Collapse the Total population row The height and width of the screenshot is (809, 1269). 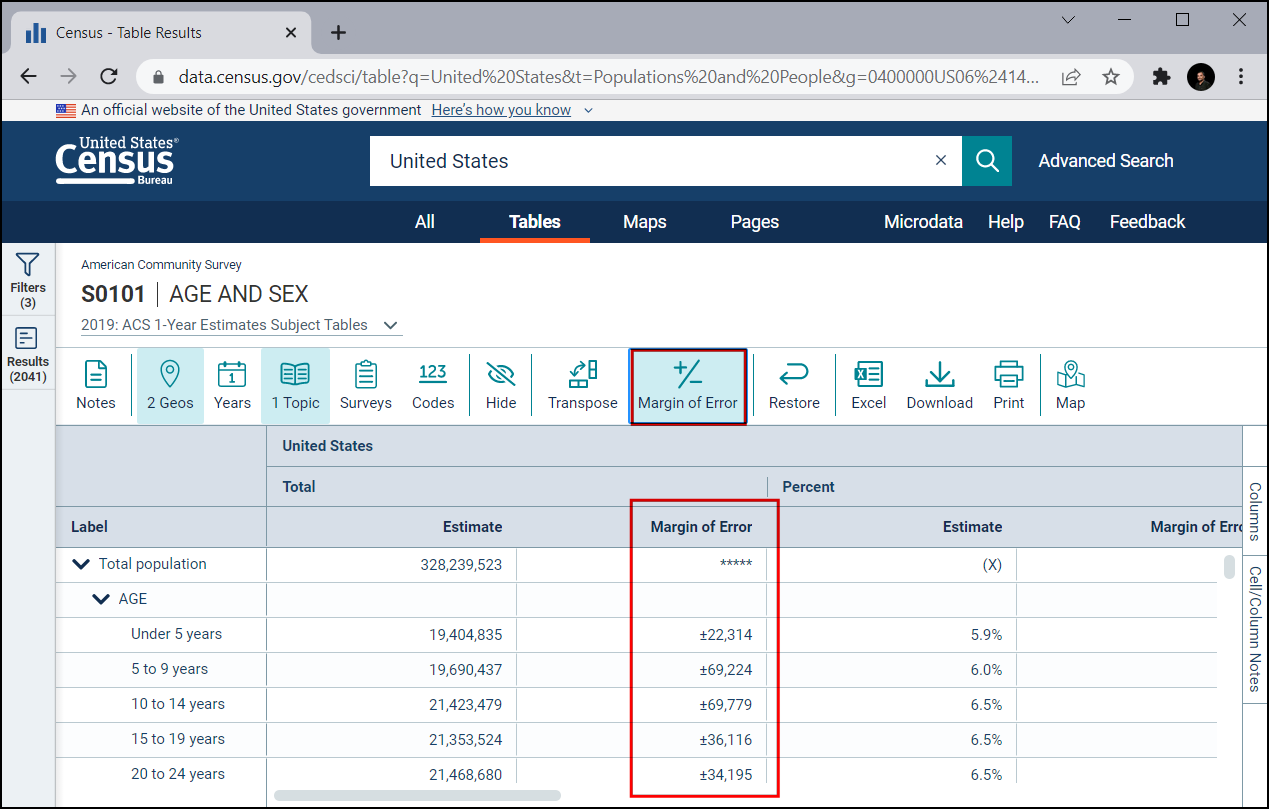coord(82,564)
